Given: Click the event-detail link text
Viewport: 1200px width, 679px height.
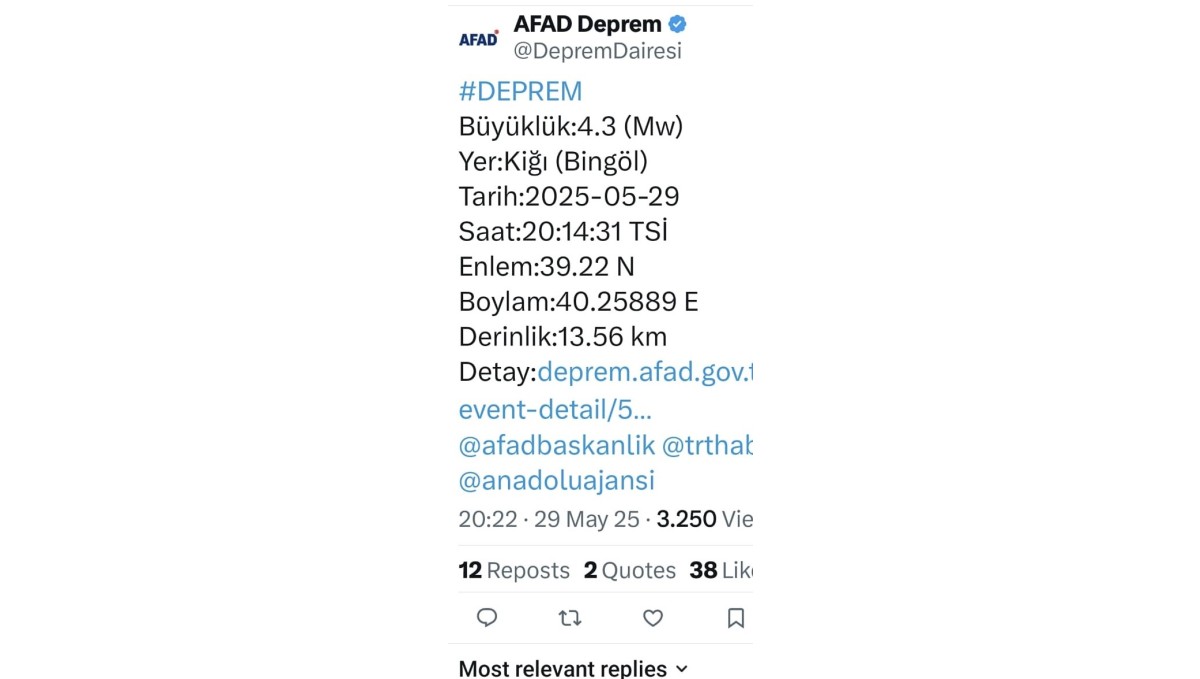Looking at the screenshot, I should 555,409.
